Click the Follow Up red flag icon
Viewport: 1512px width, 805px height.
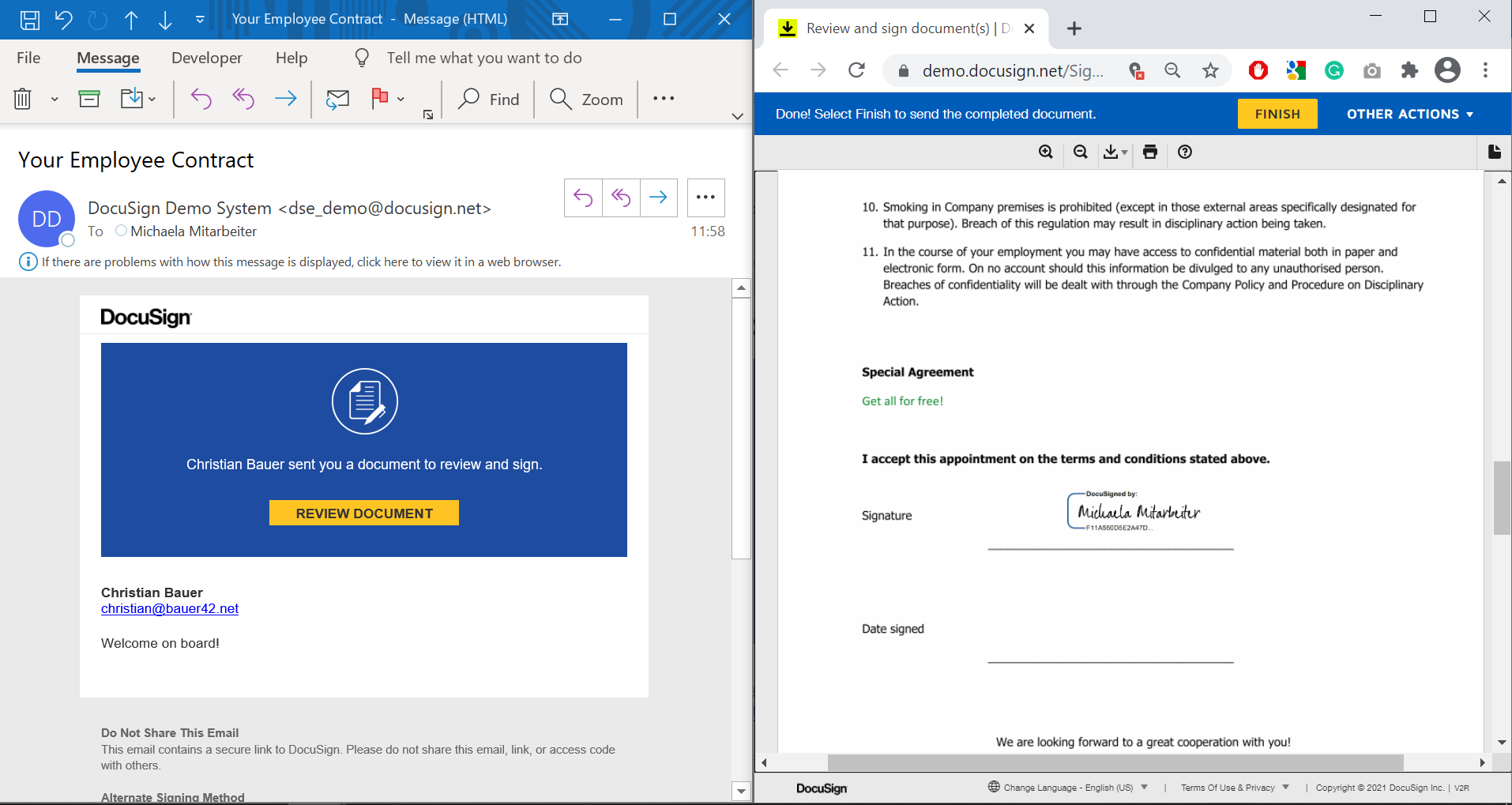point(380,98)
